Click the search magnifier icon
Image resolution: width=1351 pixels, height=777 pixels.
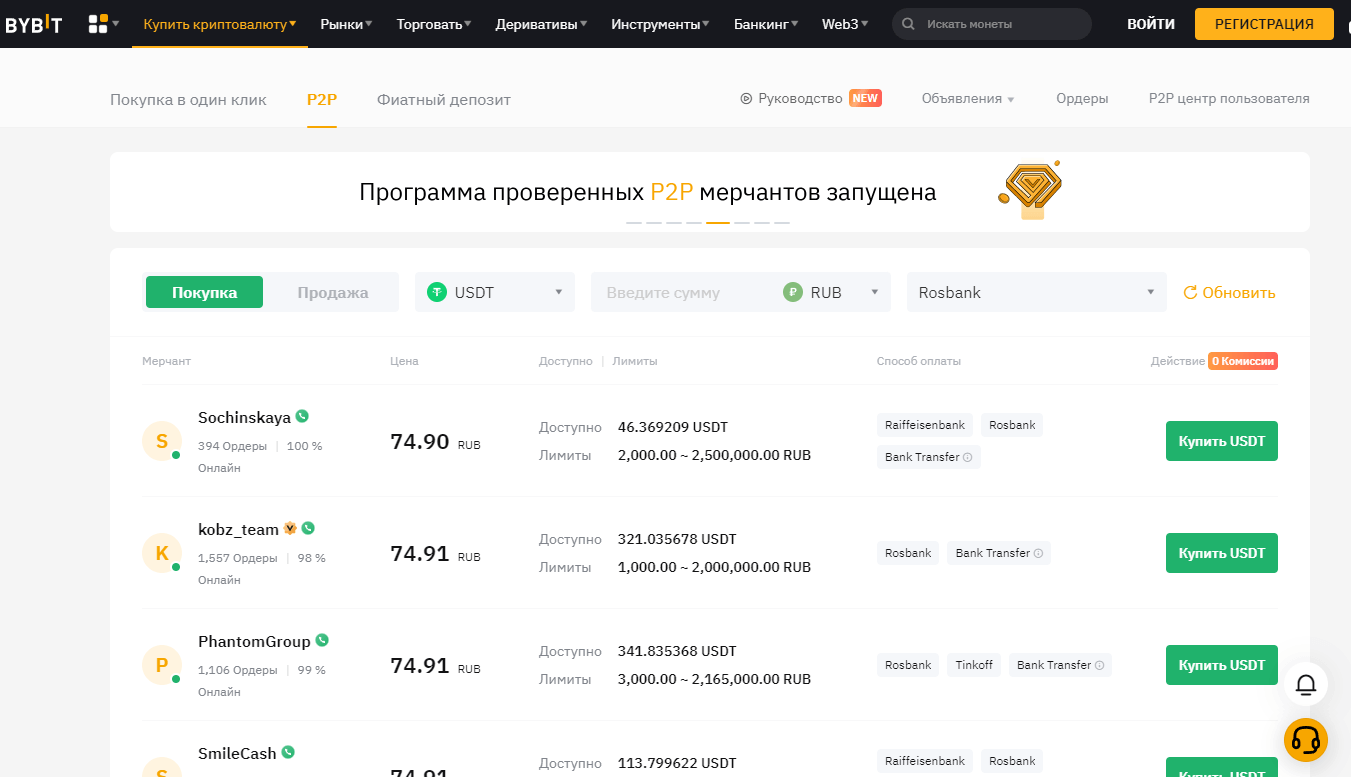coord(908,24)
